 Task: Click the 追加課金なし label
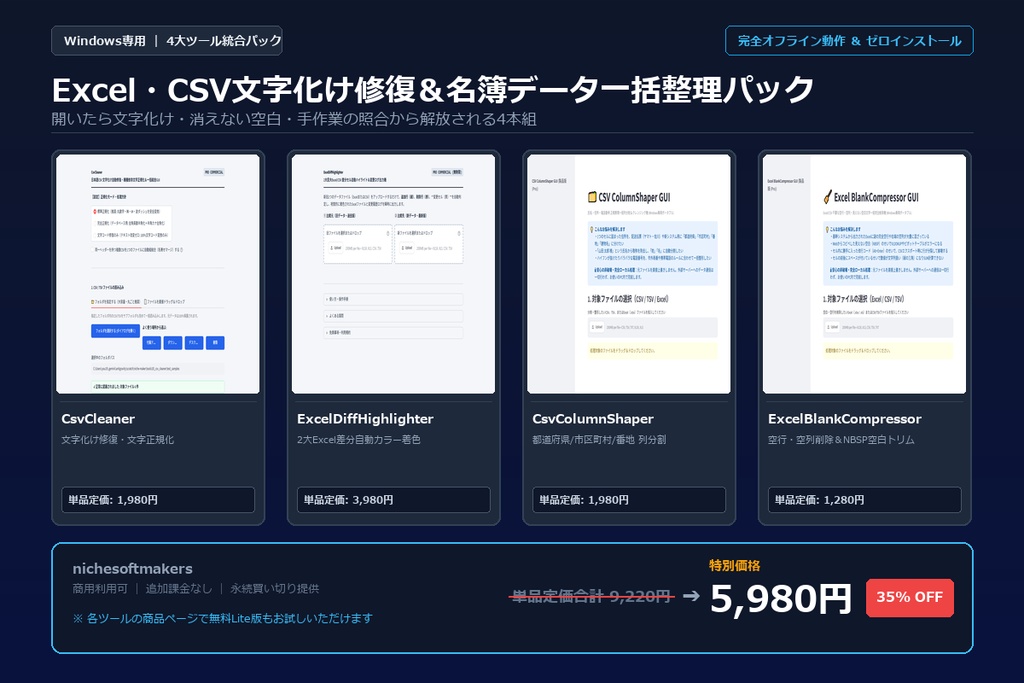(179, 588)
